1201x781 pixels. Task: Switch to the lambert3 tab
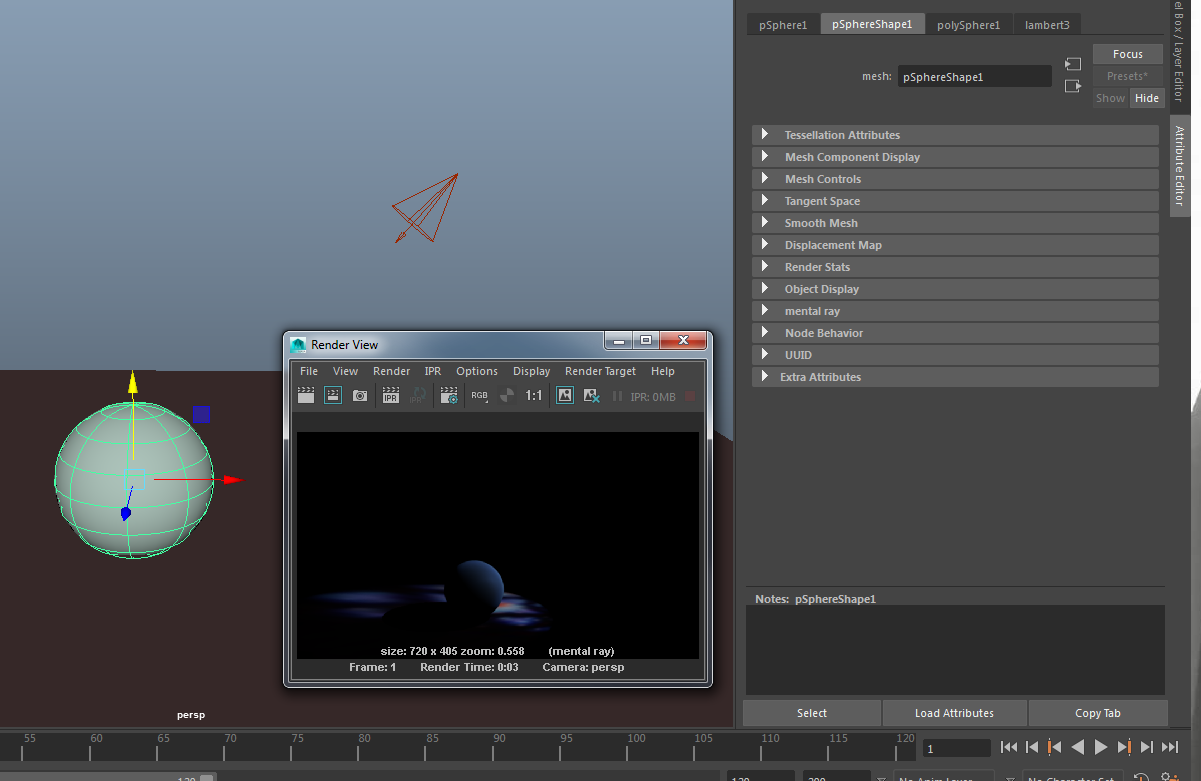(x=1047, y=25)
